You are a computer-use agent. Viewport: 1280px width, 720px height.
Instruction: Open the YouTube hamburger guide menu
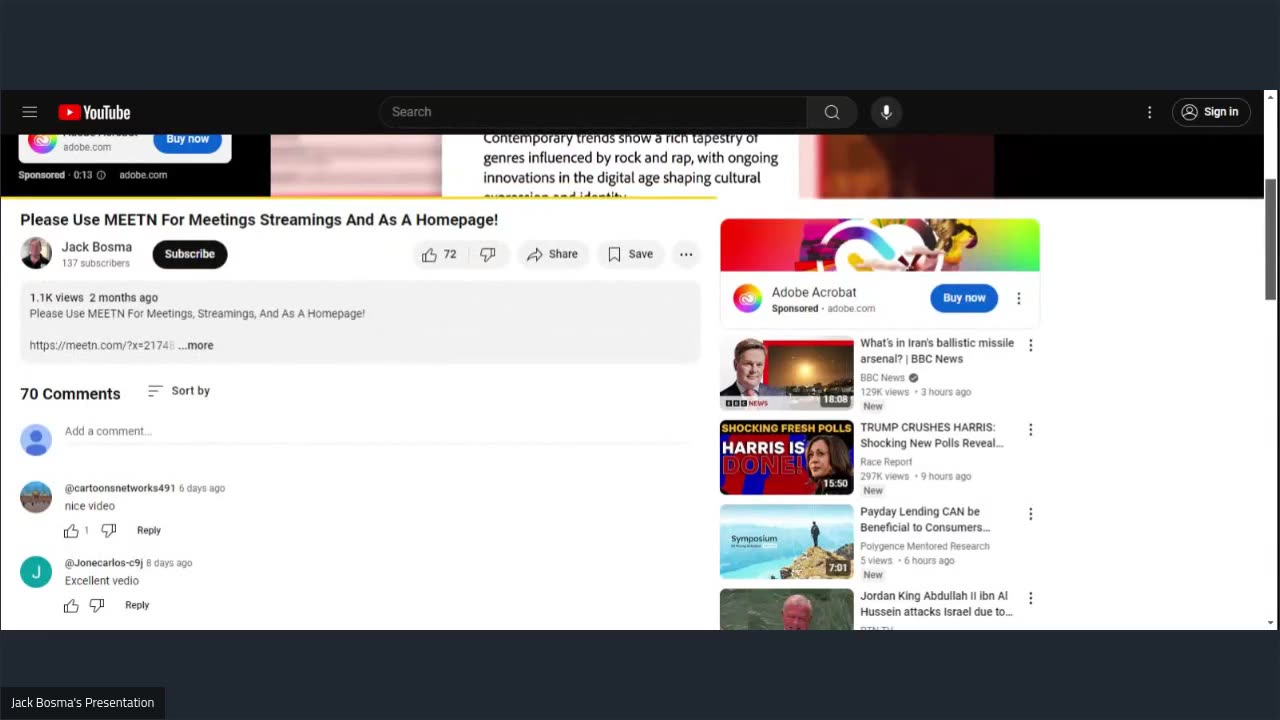tap(30, 112)
